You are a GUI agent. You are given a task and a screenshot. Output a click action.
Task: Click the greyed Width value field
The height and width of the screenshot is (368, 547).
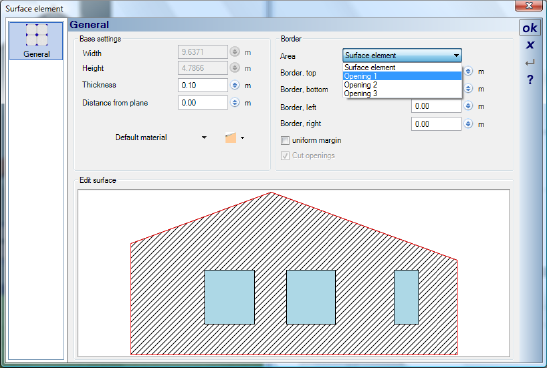pyautogui.click(x=203, y=52)
